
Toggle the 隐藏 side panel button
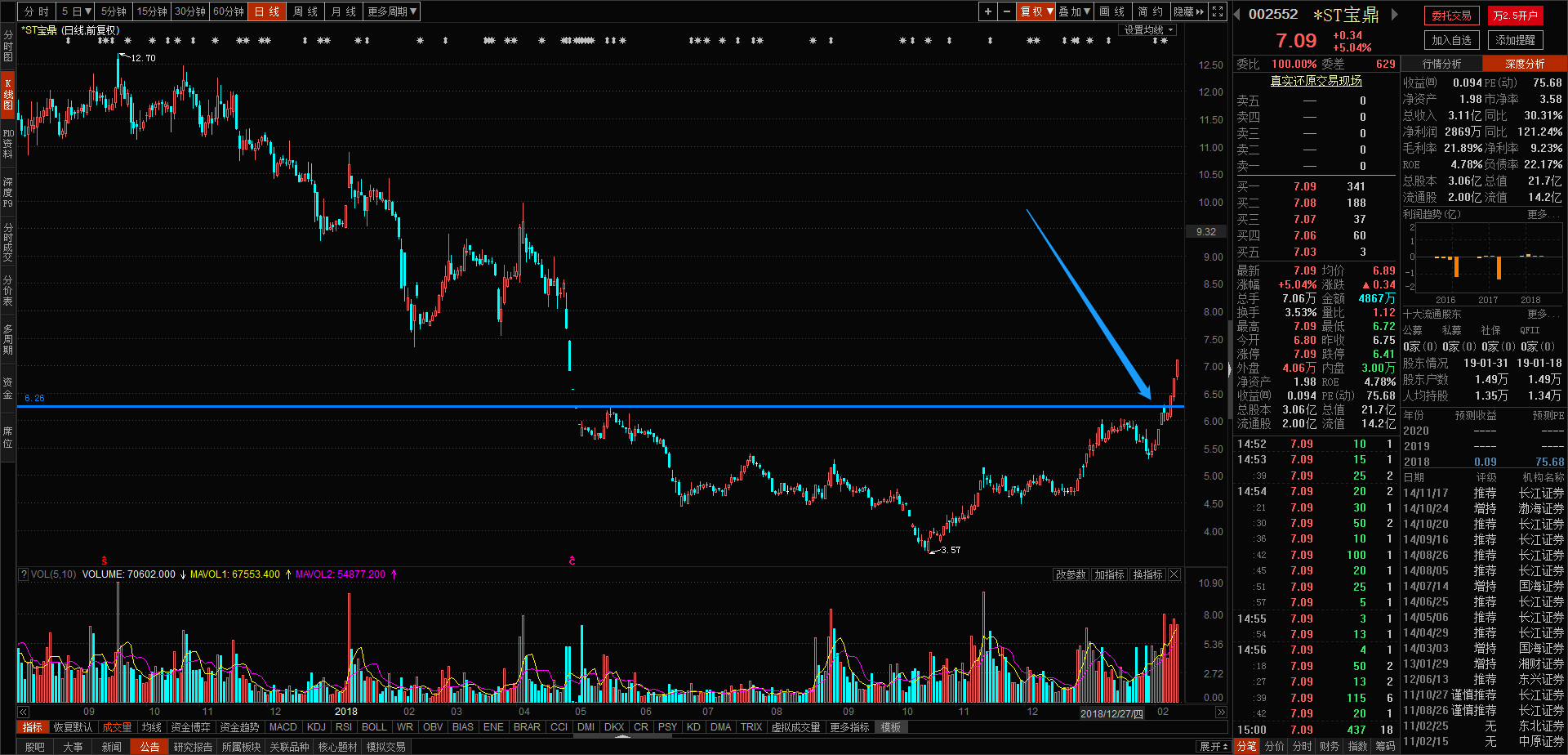pyautogui.click(x=1188, y=11)
